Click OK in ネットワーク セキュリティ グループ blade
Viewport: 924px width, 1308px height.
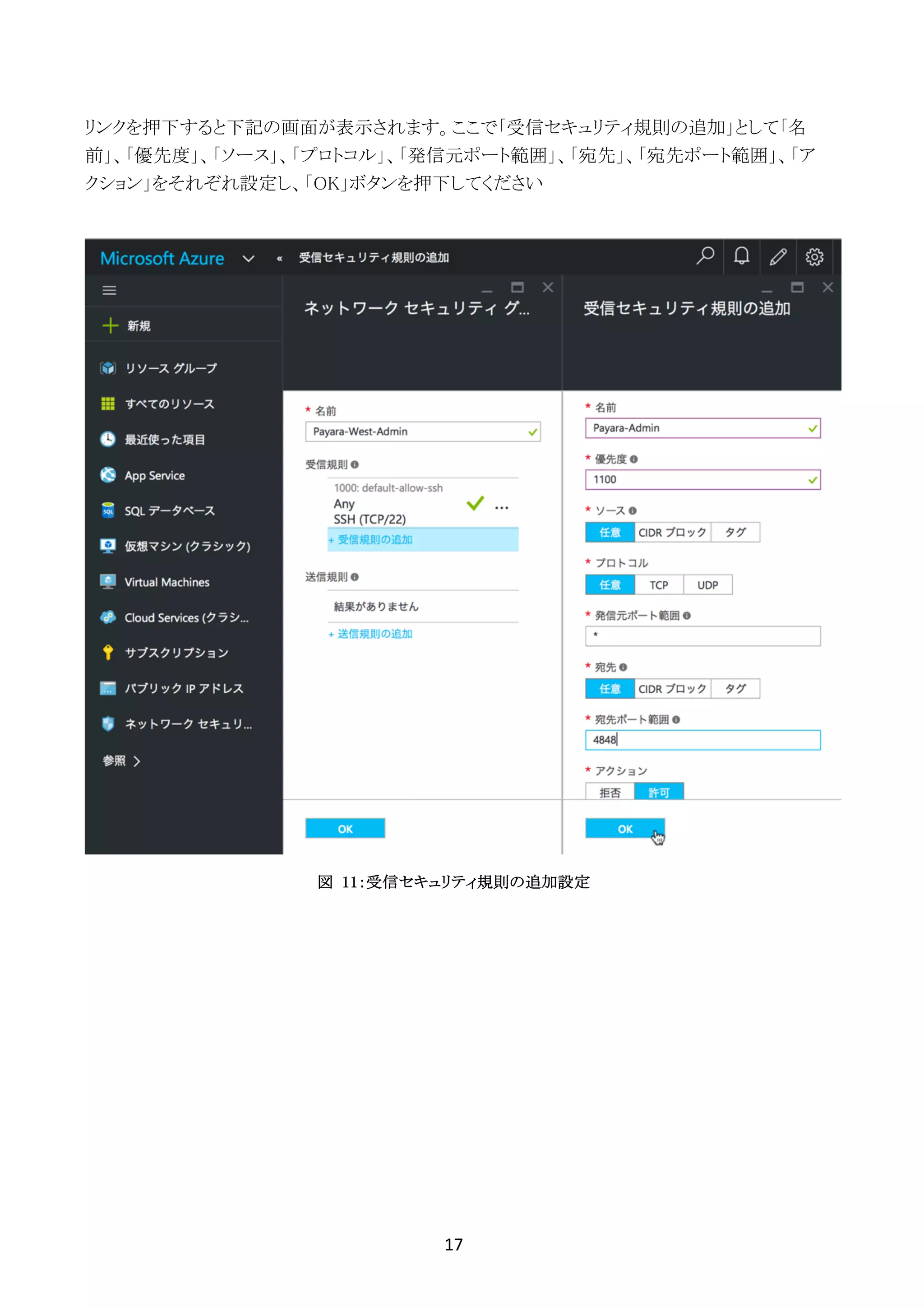coord(345,828)
